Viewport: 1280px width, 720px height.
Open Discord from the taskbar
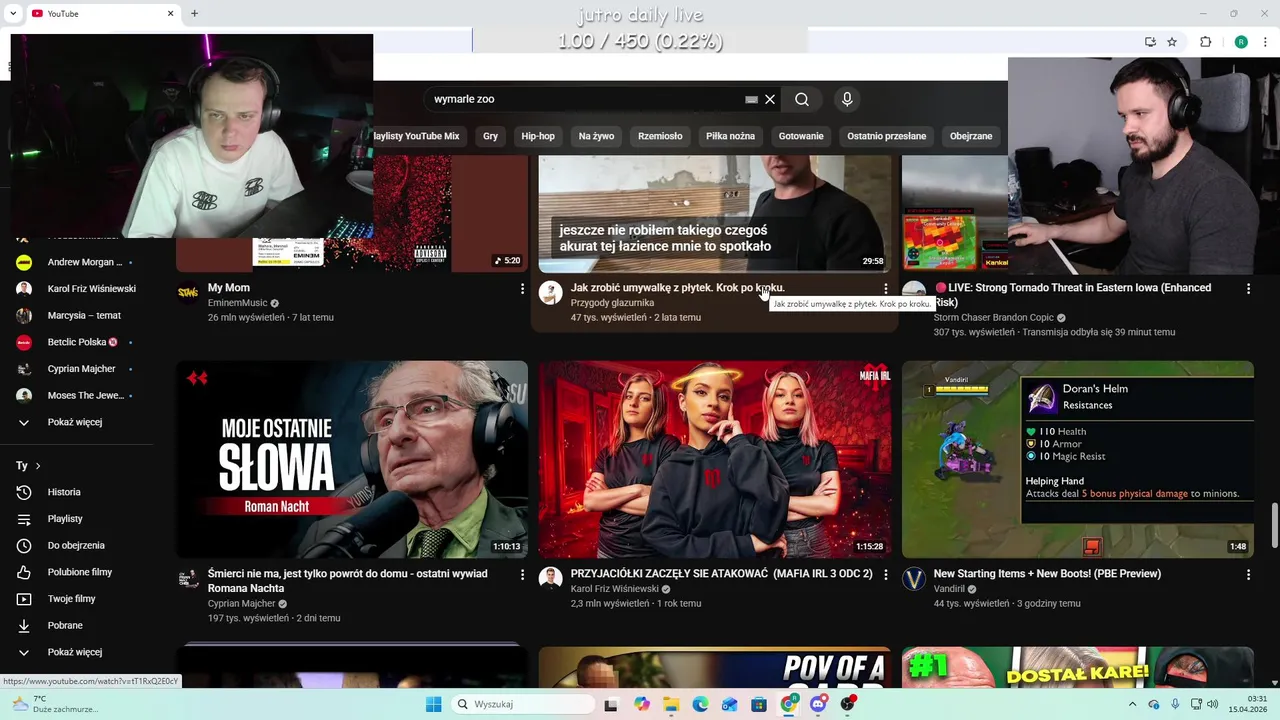pyautogui.click(x=818, y=704)
